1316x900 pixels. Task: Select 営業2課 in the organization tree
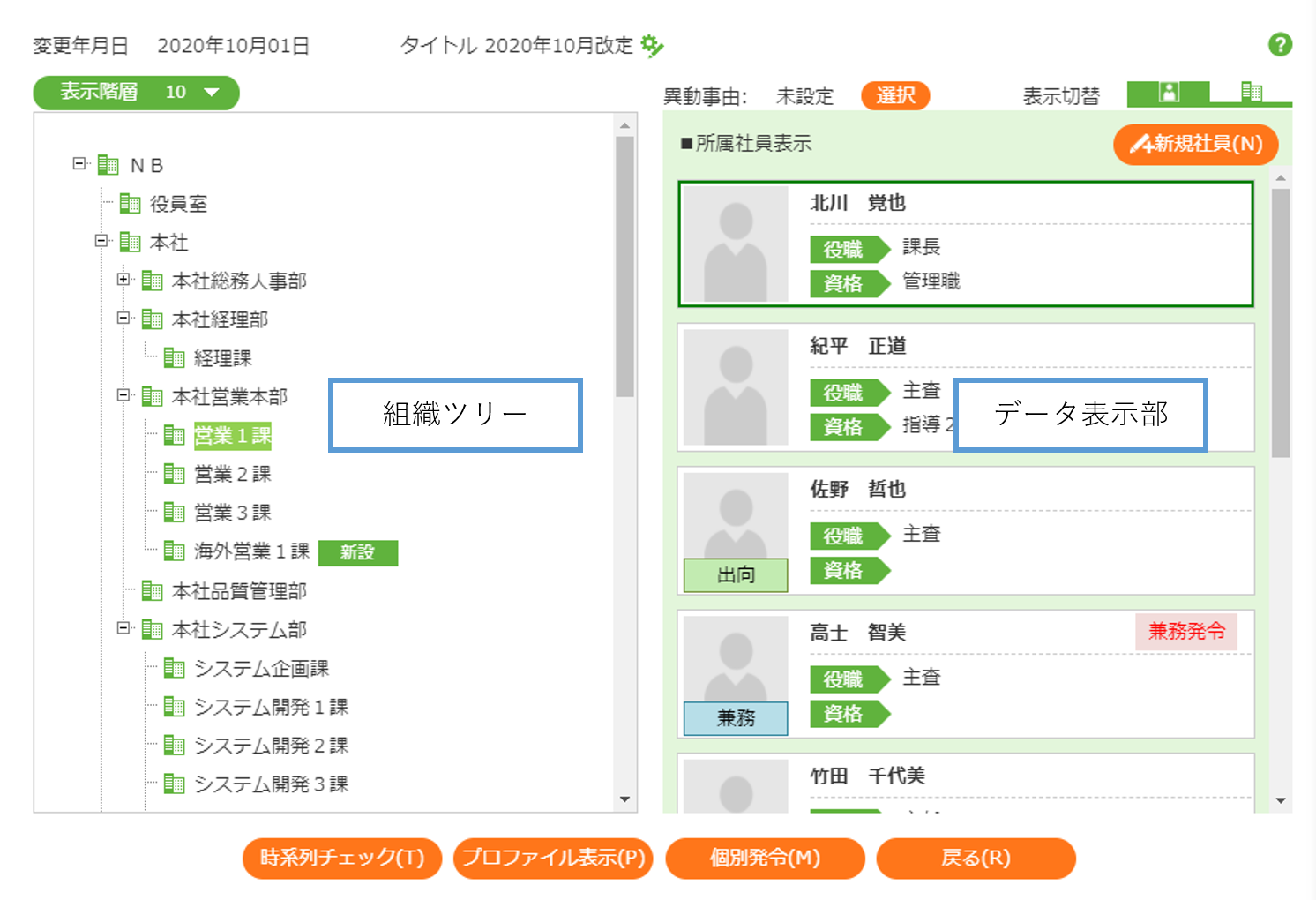click(232, 474)
